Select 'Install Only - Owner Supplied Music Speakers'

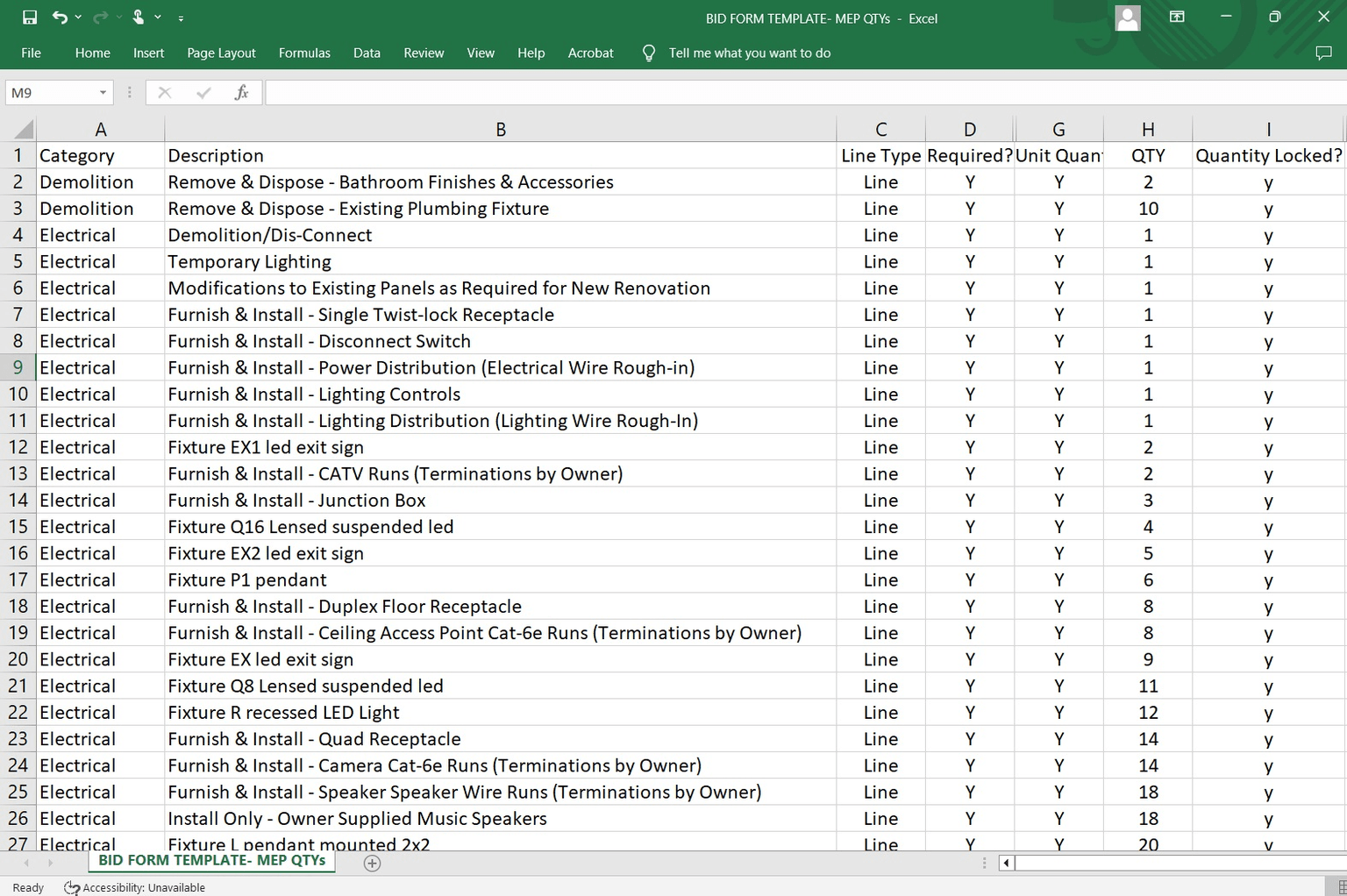501,818
